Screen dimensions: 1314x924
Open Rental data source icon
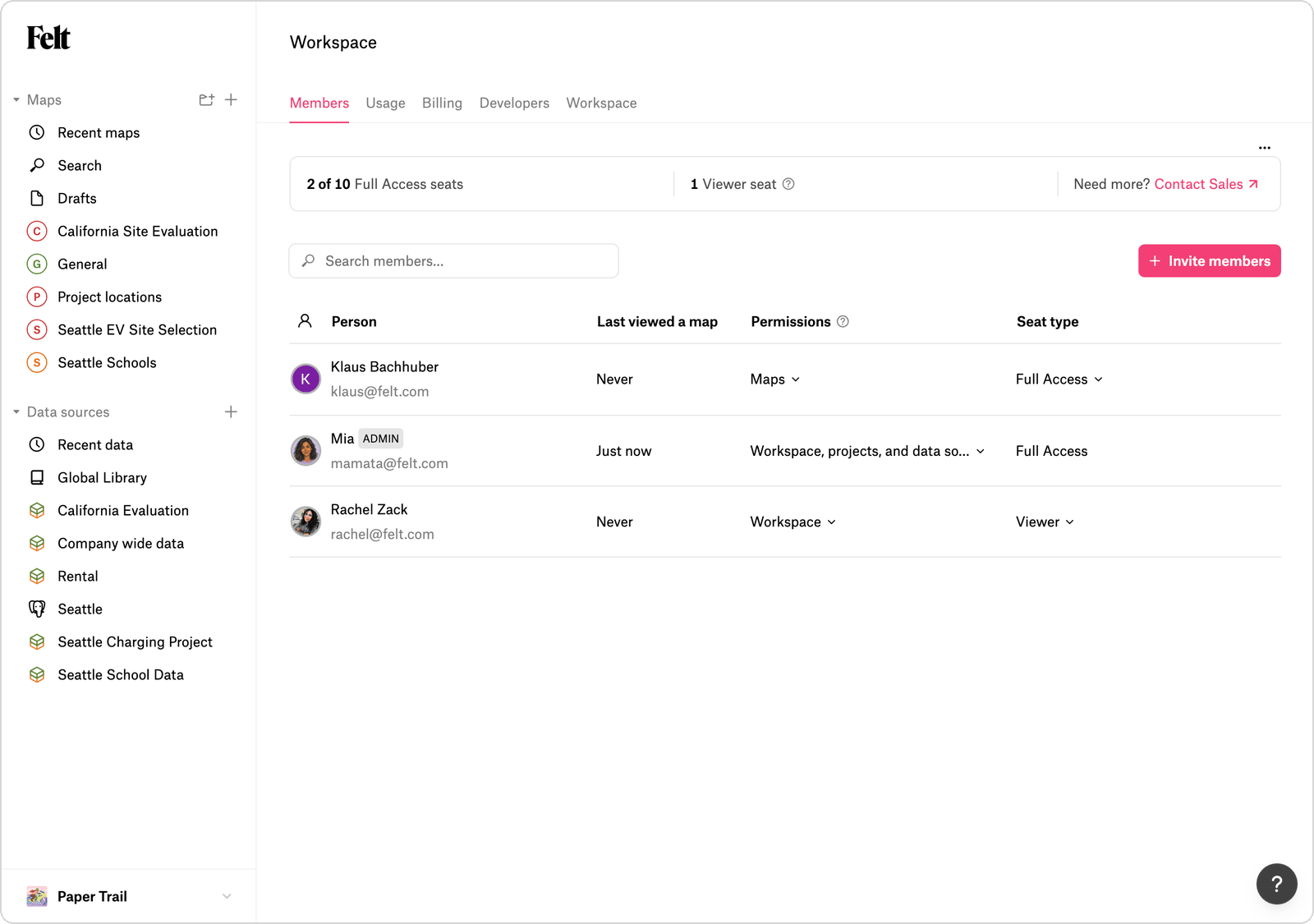tap(37, 576)
